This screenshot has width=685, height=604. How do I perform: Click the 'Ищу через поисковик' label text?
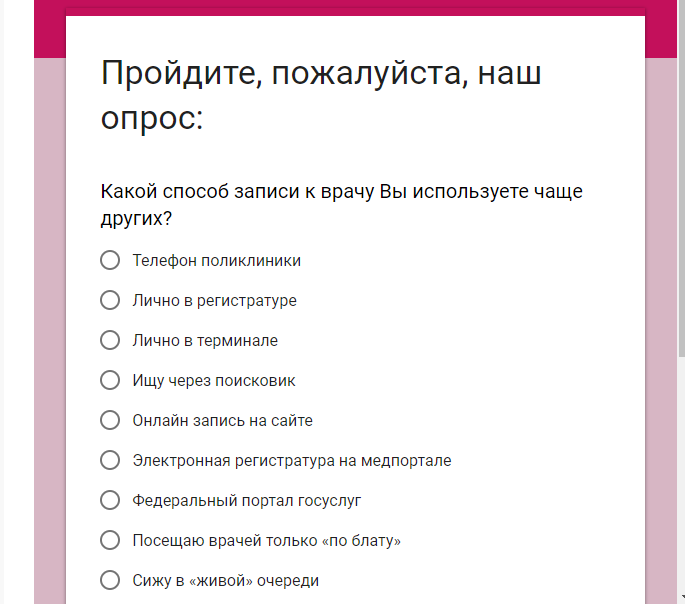point(213,380)
